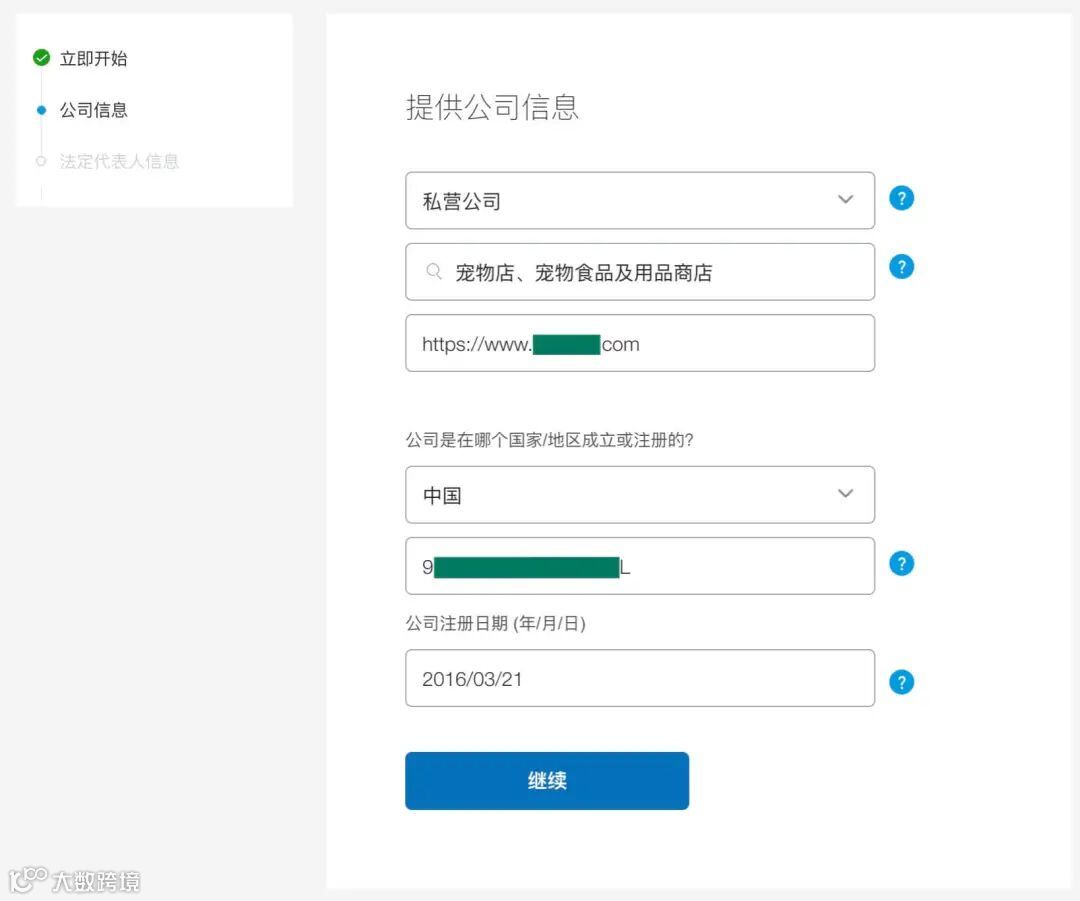Click the magnifier icon in industry search
1080x901 pixels.
click(x=433, y=272)
